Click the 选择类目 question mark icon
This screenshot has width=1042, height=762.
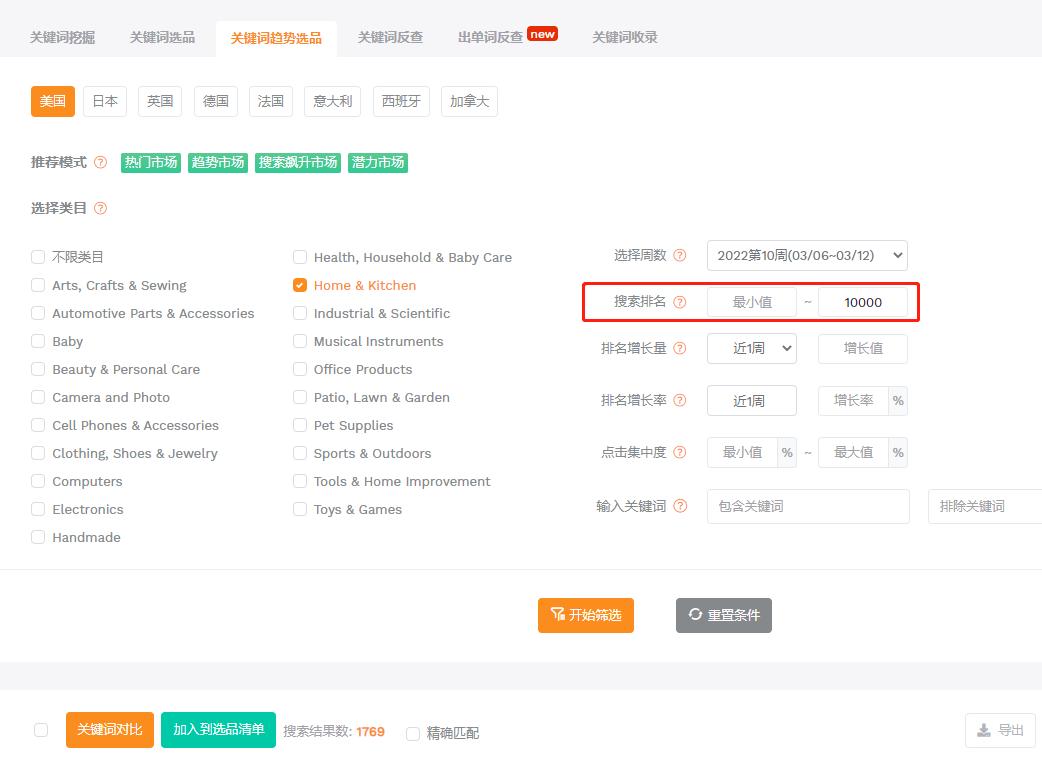click(99, 208)
